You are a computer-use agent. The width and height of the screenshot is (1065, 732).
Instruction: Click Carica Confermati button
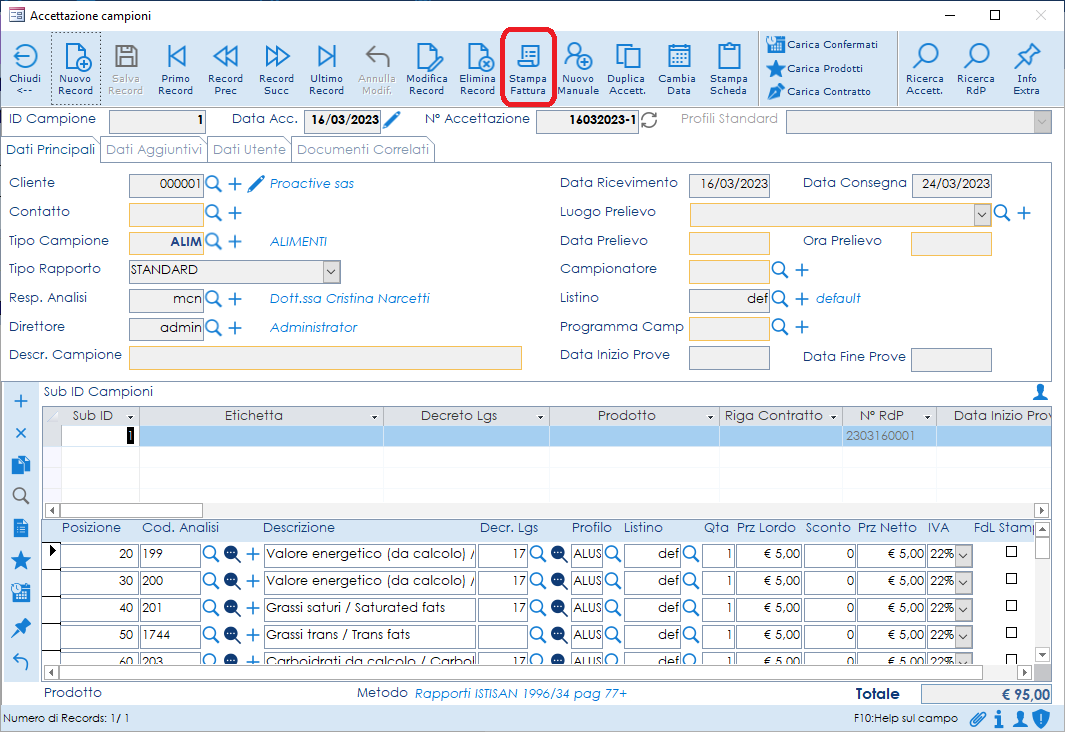click(822, 45)
